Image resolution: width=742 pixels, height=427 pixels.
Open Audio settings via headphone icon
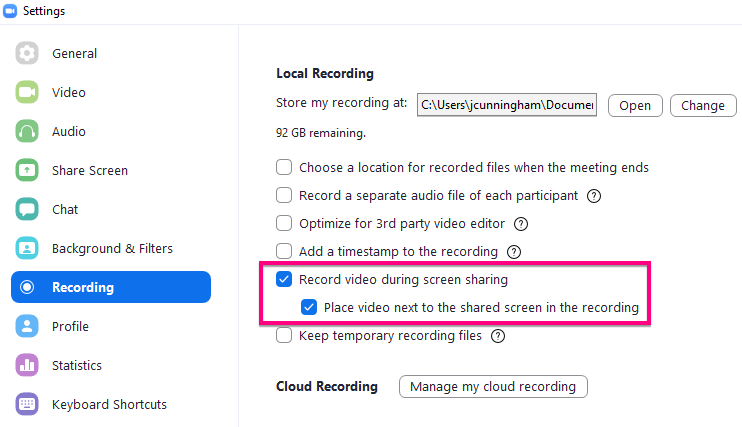pyautogui.click(x=27, y=132)
